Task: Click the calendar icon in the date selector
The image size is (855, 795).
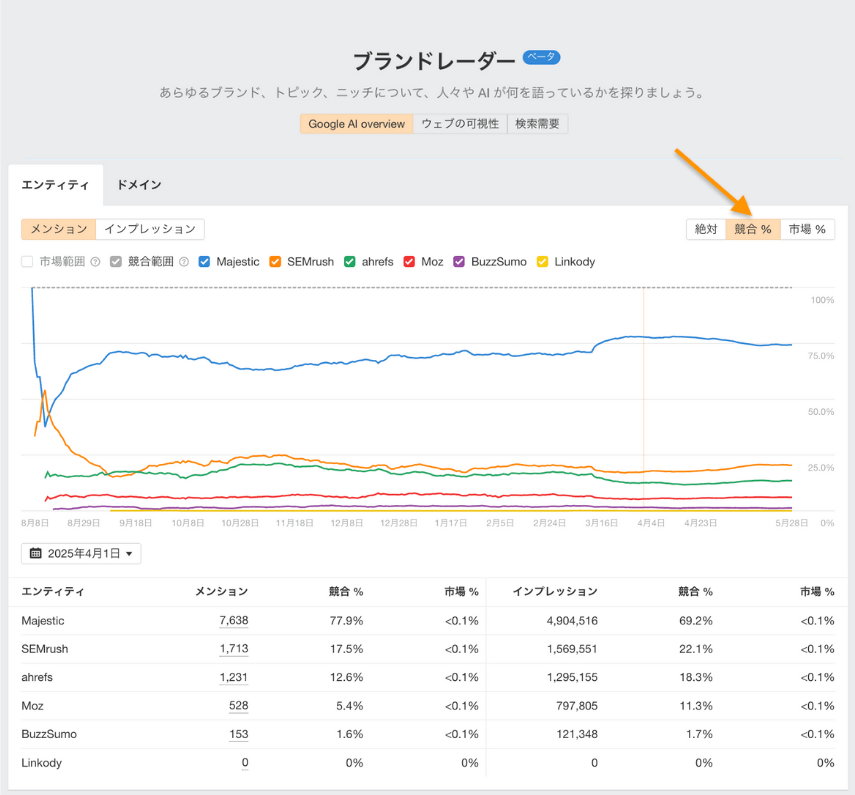Action: point(37,552)
